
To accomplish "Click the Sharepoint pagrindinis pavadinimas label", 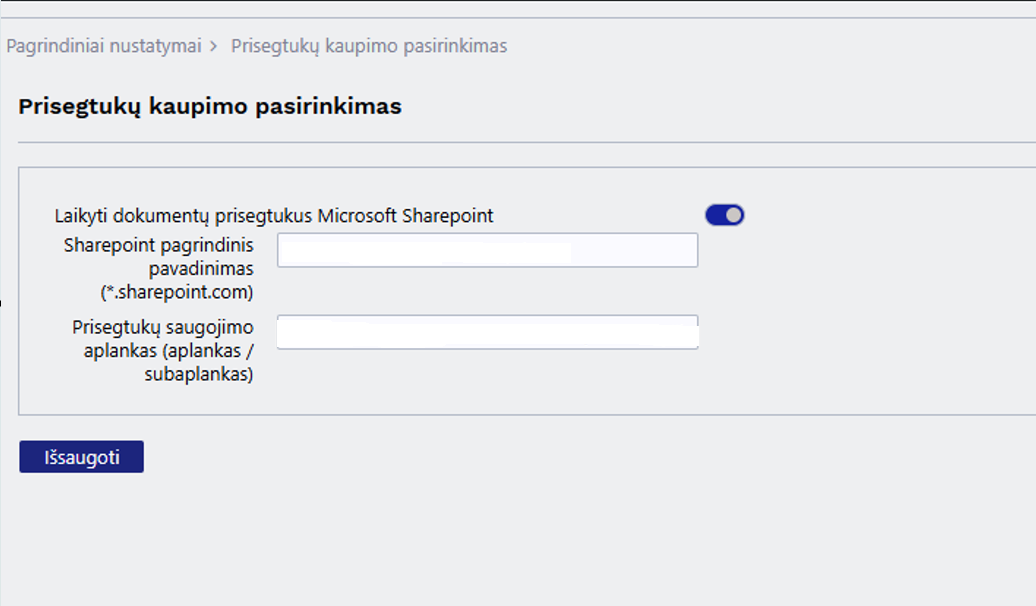I will [x=158, y=245].
